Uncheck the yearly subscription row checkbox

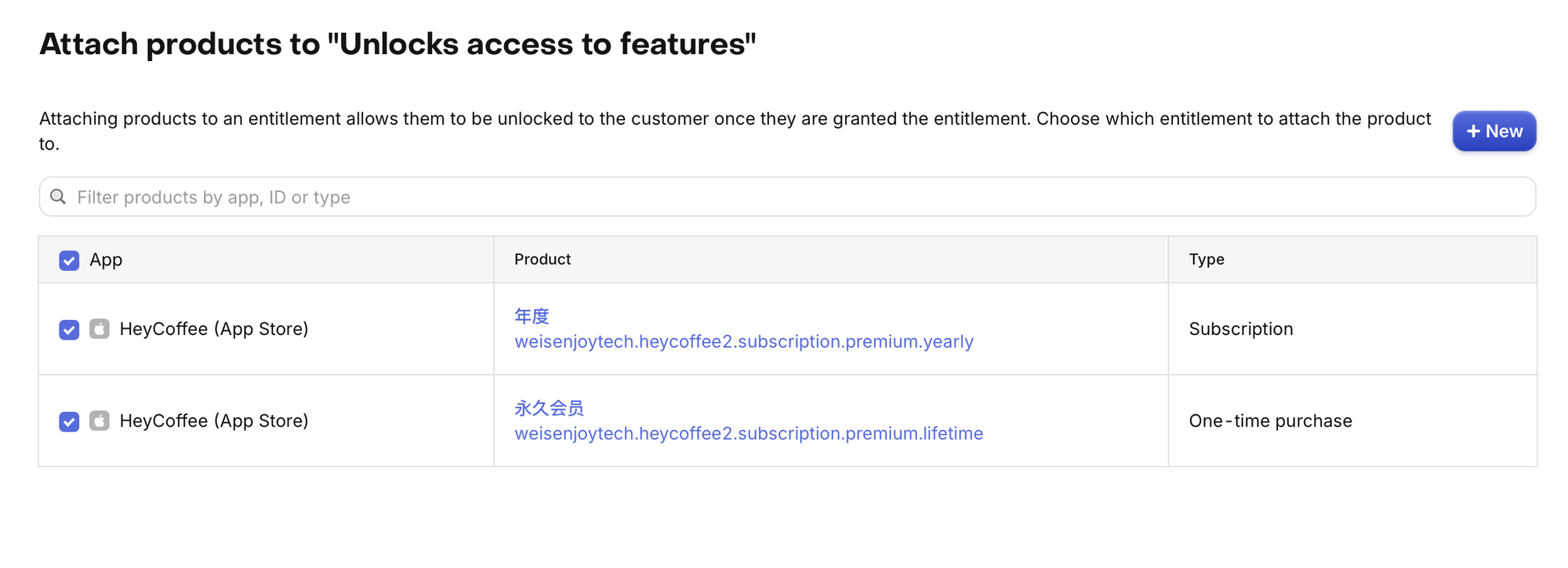69,330
